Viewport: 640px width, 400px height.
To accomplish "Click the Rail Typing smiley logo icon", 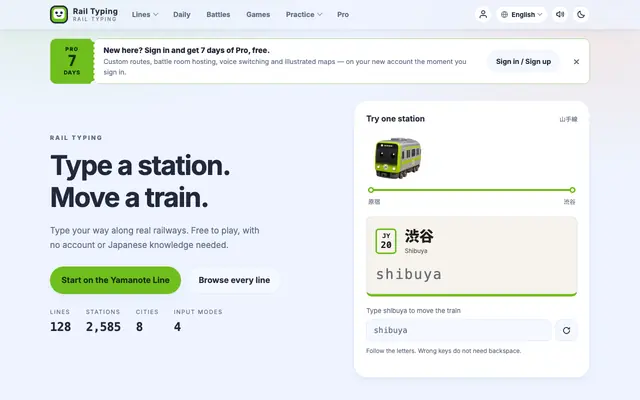I will click(x=59, y=14).
